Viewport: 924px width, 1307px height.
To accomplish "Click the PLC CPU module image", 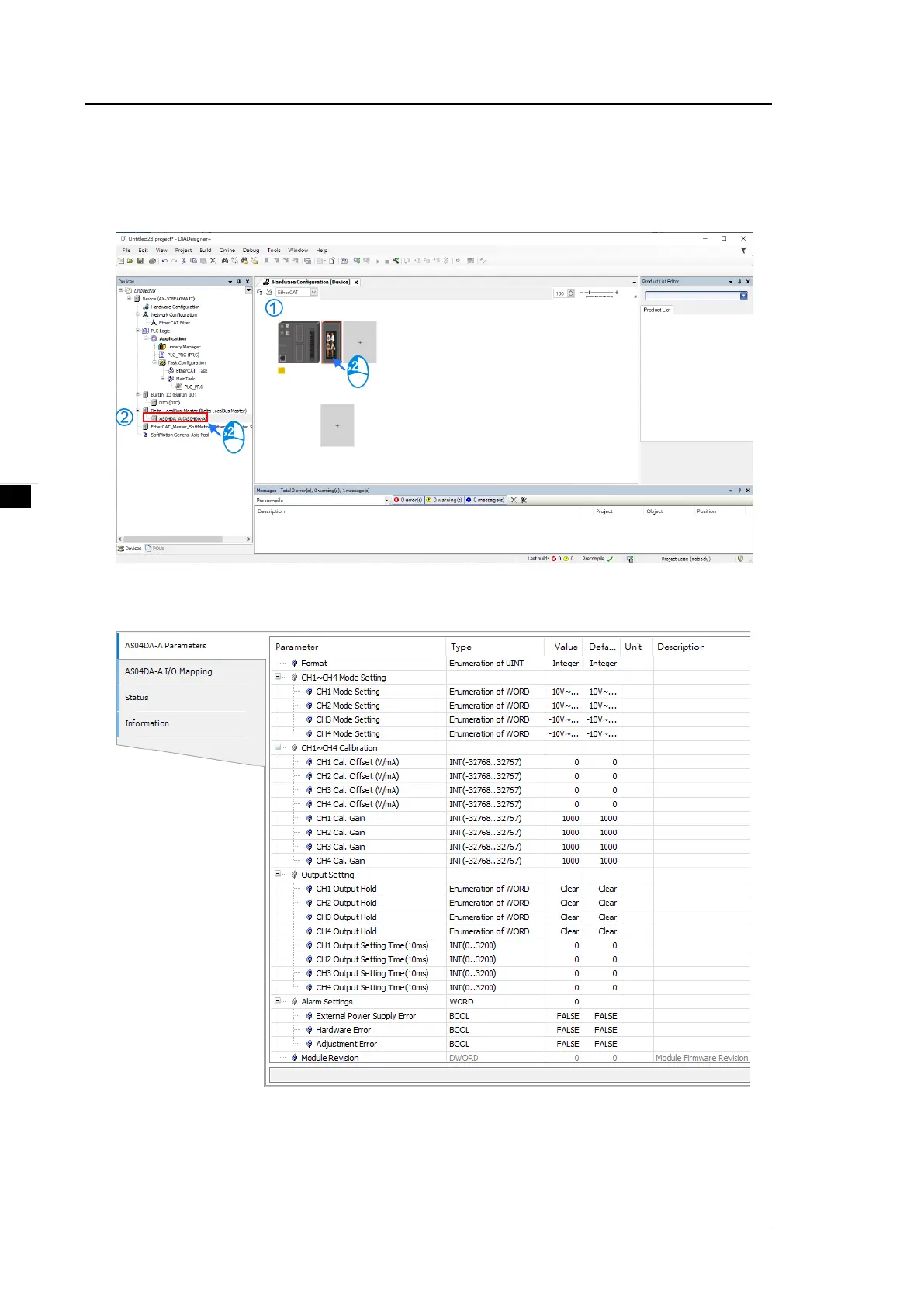I will point(299,341).
